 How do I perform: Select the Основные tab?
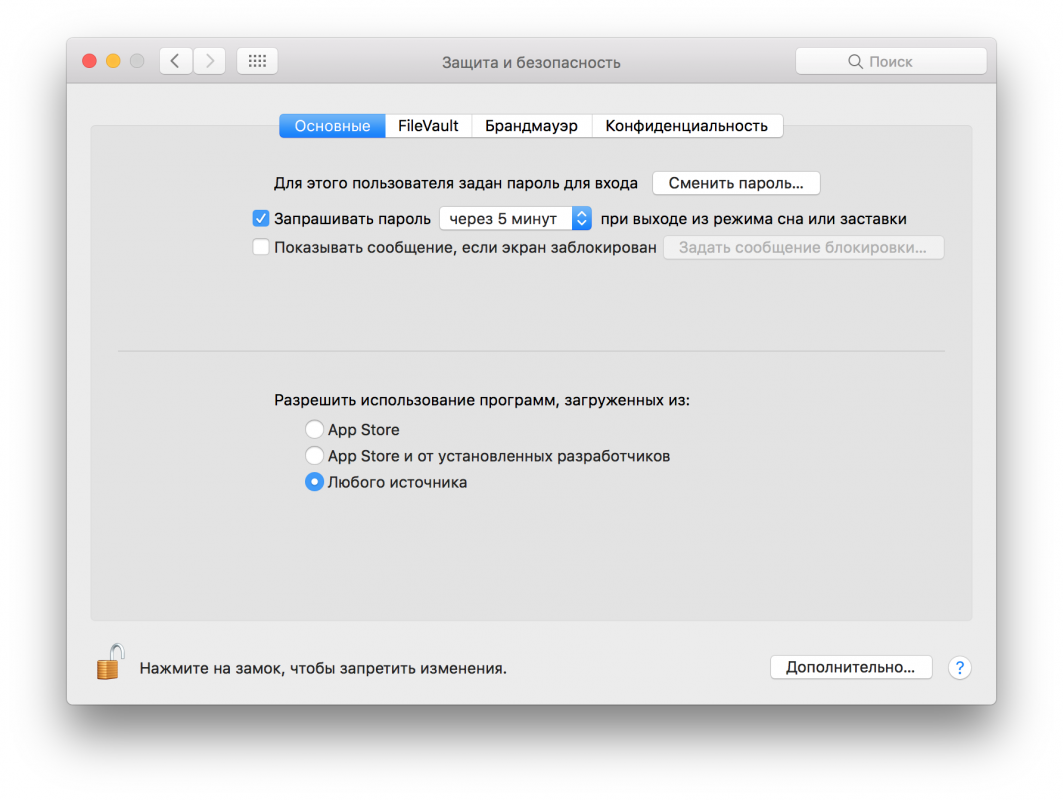pos(332,126)
